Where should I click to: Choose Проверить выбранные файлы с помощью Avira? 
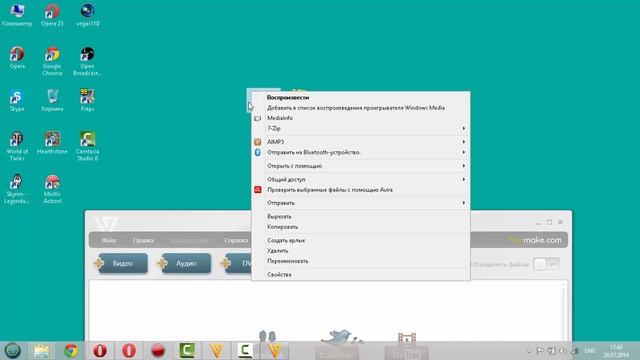[361, 190]
